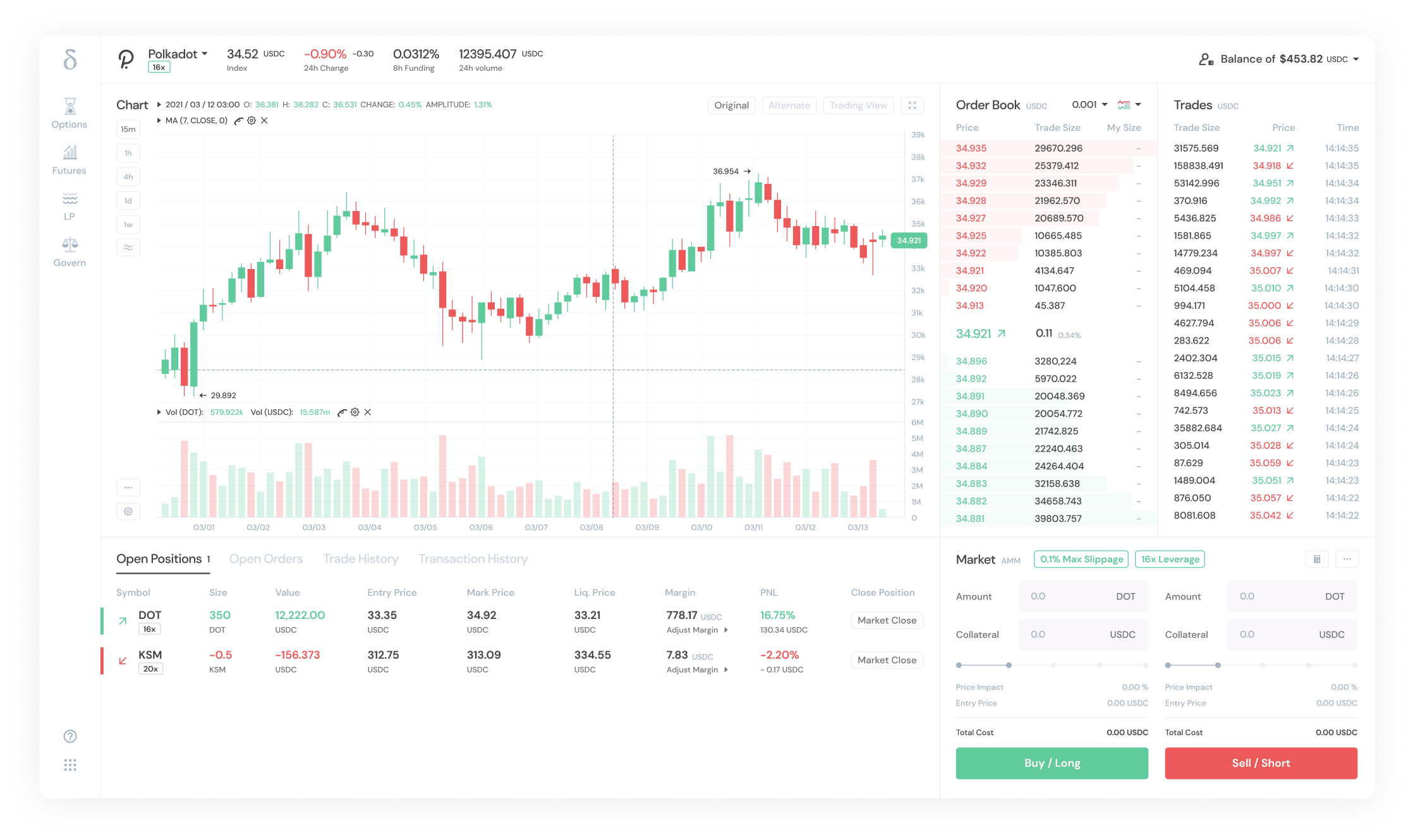1413x840 pixels.
Task: Switch to the Open Orders tab
Action: 266,559
